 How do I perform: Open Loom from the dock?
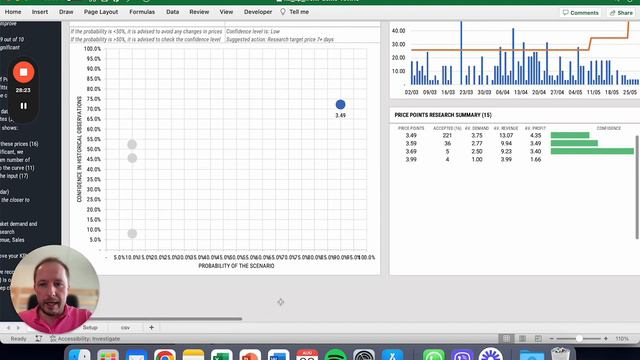pos(491,355)
